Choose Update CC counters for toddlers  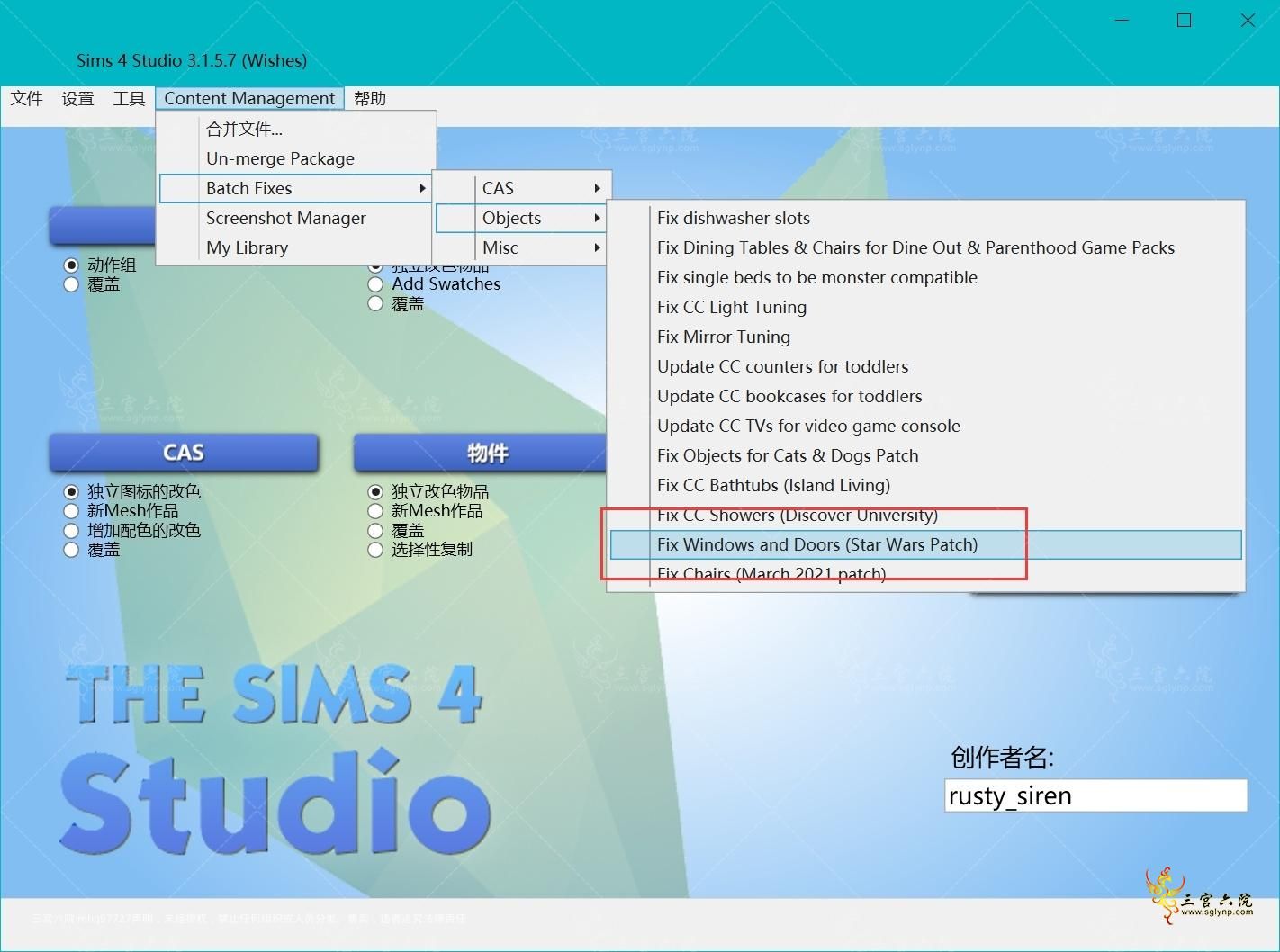[x=925, y=366]
